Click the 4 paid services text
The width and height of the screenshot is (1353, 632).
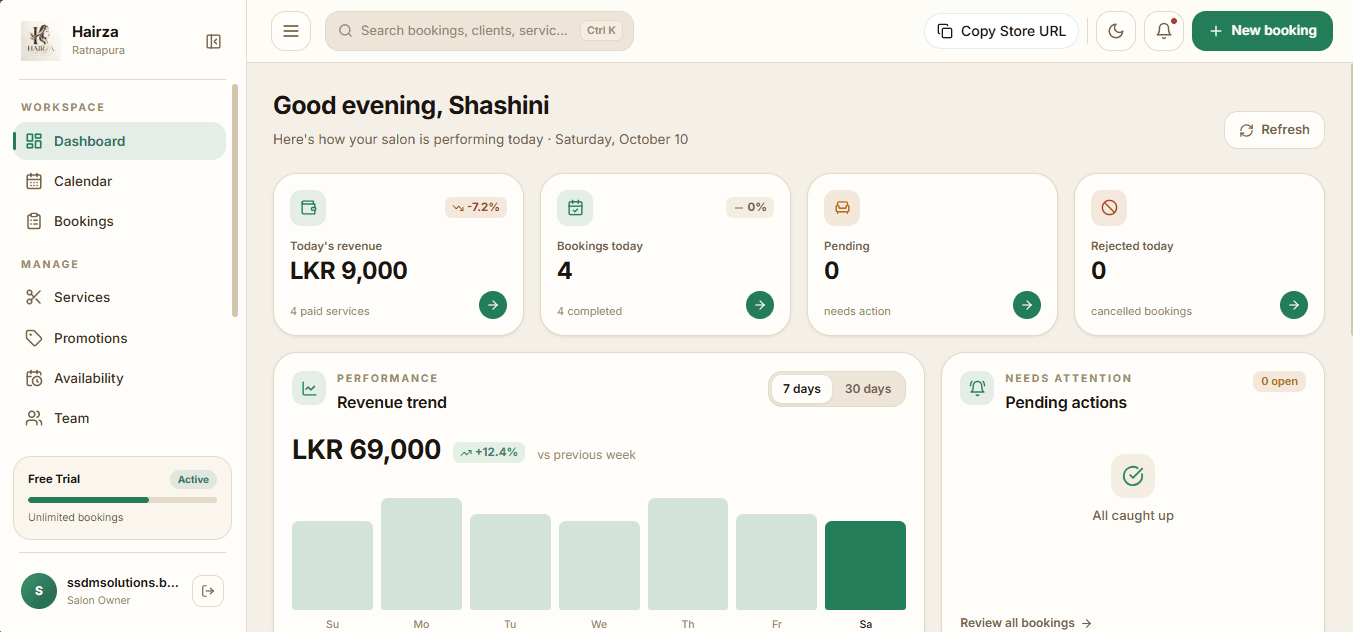[x=330, y=311]
